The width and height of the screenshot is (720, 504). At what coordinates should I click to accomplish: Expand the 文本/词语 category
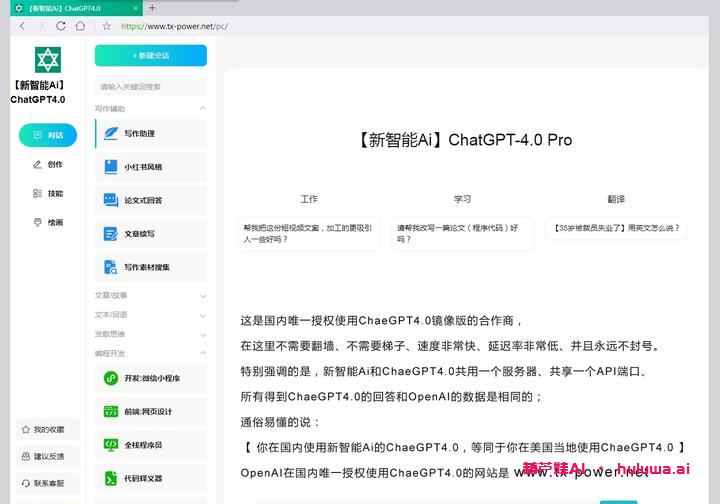pyautogui.click(x=202, y=316)
